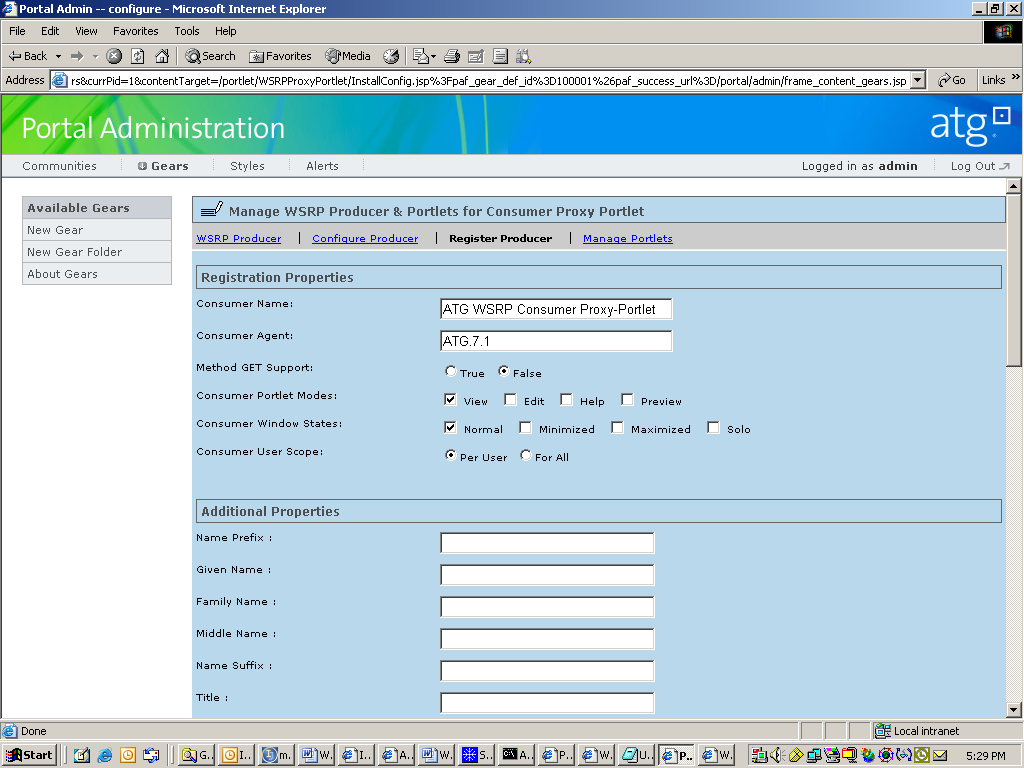Open the Tools menu

(186, 31)
